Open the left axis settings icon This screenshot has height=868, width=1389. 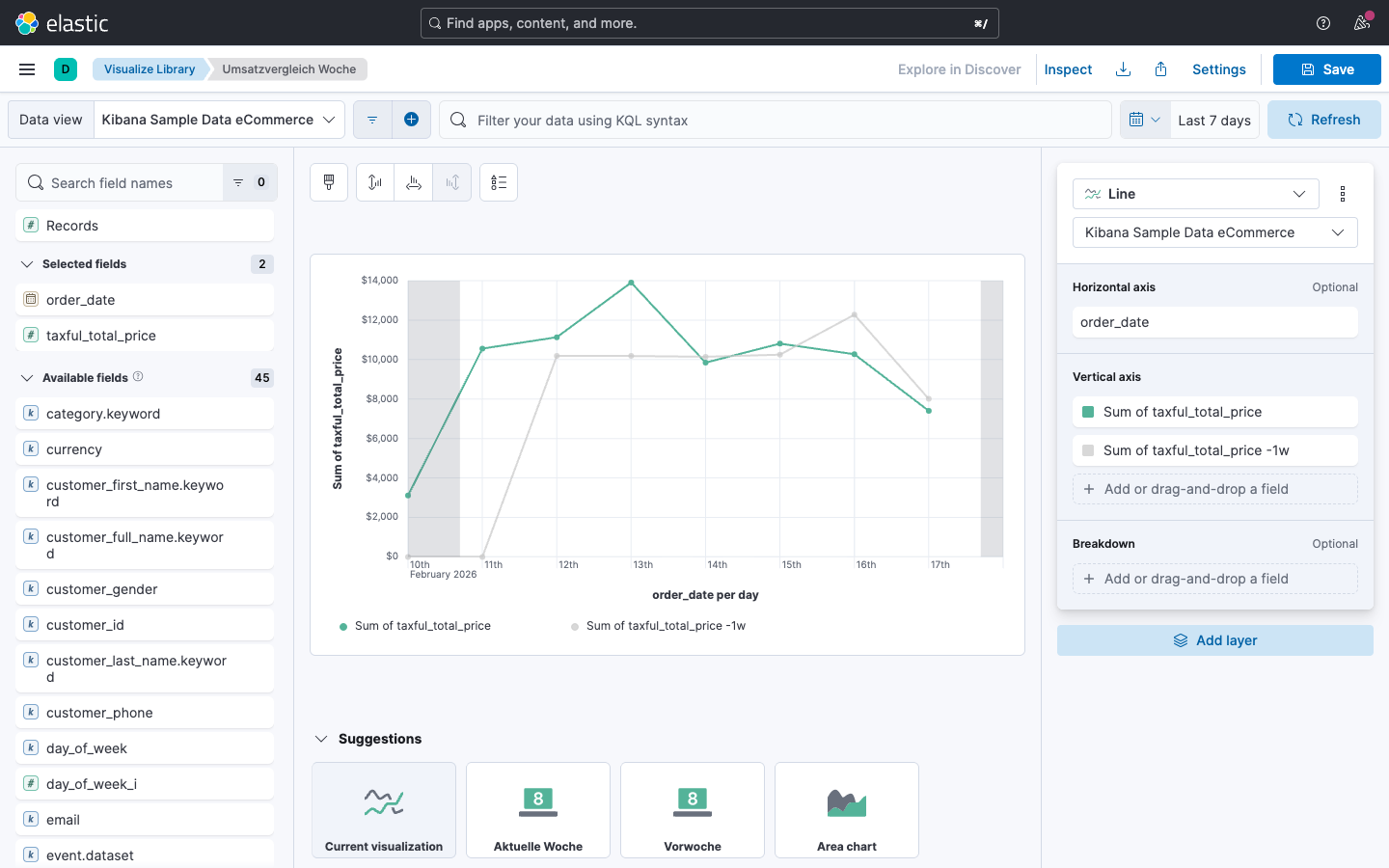(375, 182)
